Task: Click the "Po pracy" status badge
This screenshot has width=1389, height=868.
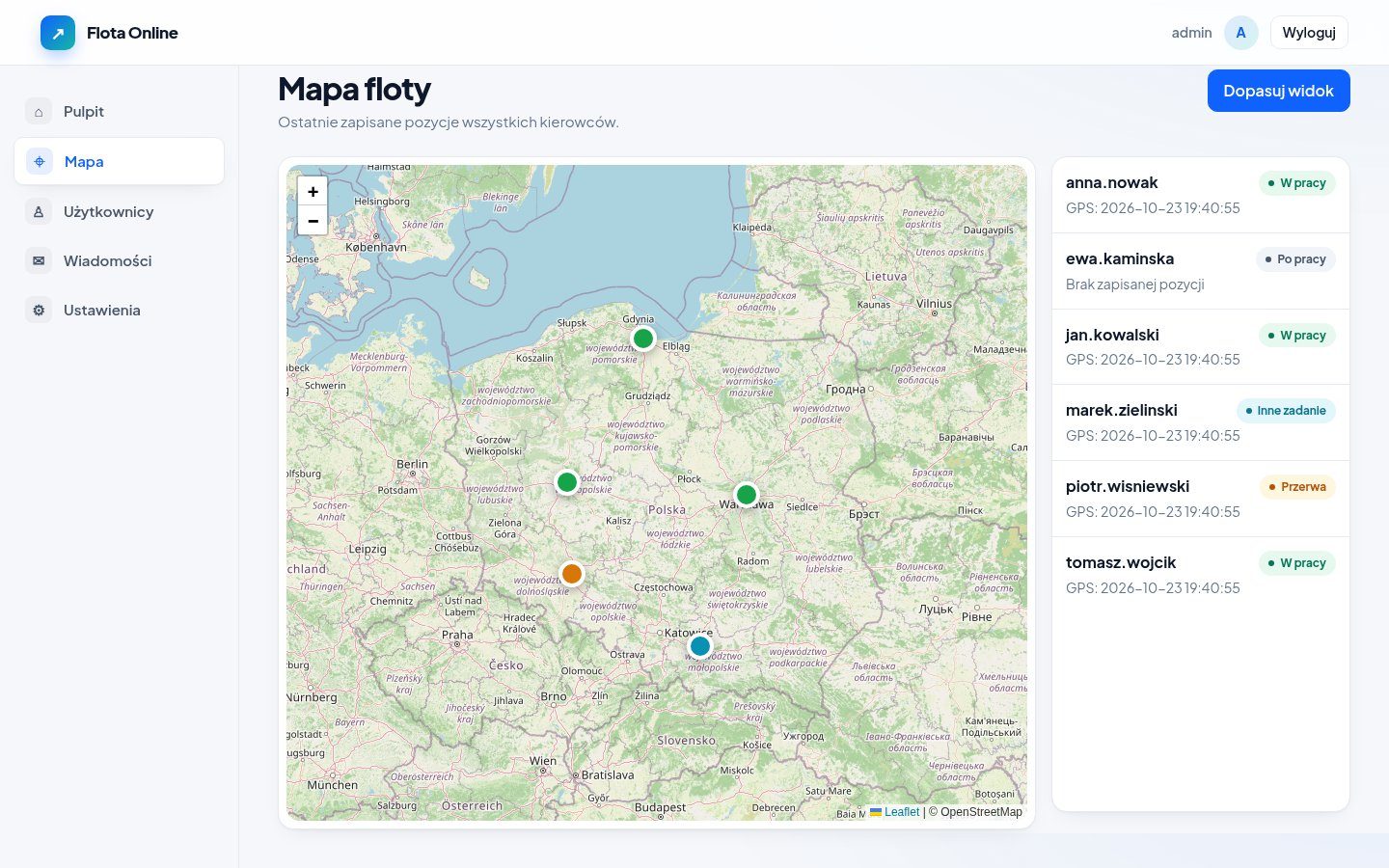Action: (x=1295, y=259)
